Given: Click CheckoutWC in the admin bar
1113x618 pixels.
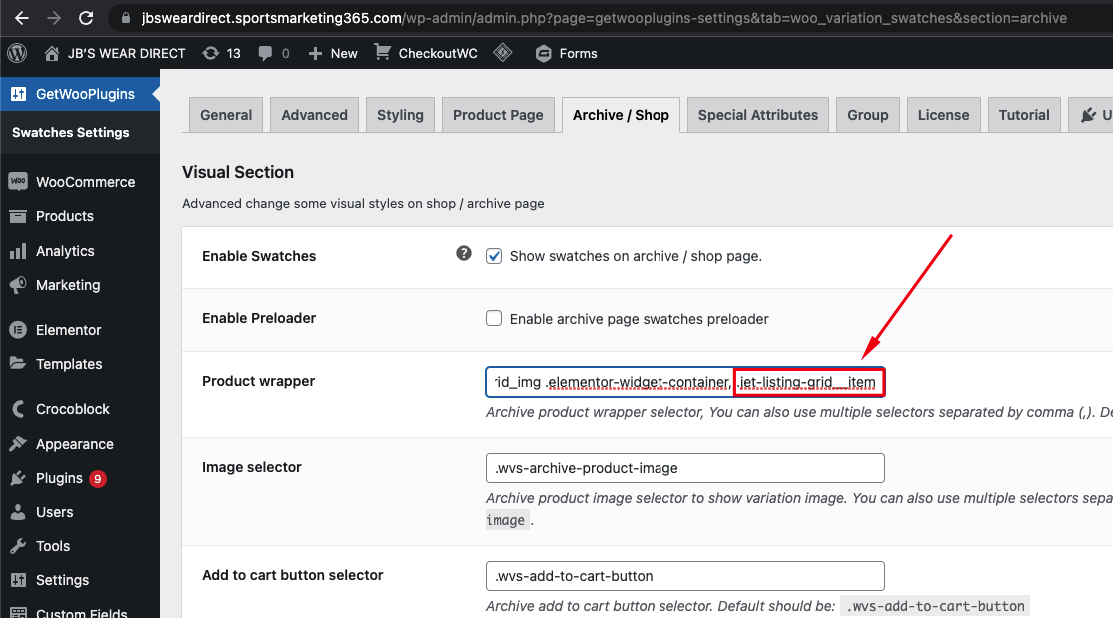Looking at the screenshot, I should coord(438,53).
